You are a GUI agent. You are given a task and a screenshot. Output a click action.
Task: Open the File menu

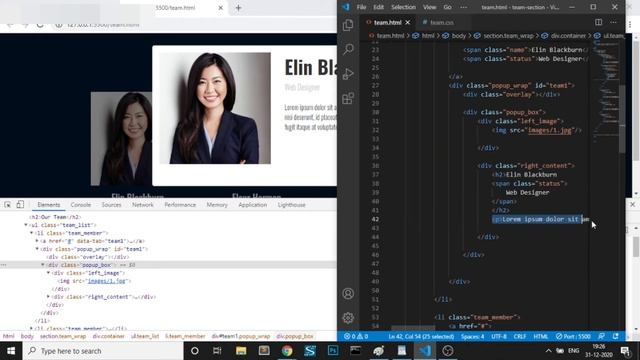(x=361, y=7)
